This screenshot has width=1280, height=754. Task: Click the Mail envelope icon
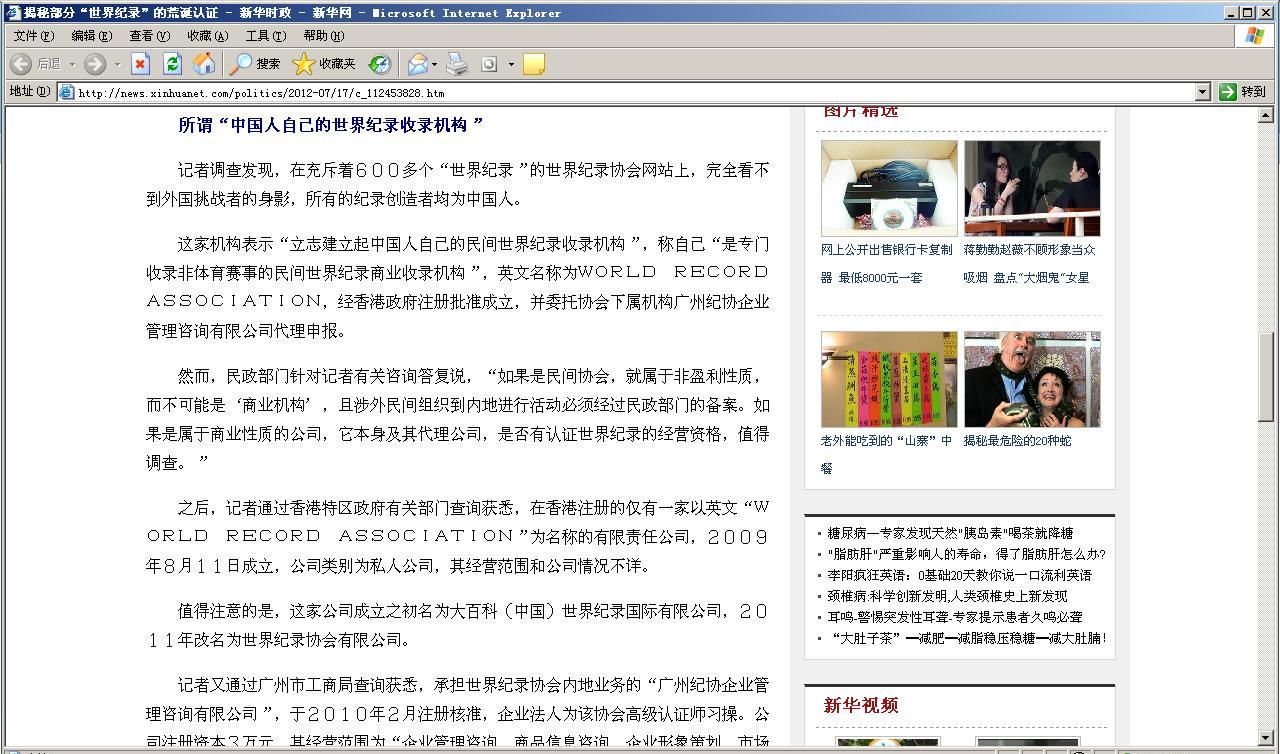point(417,64)
